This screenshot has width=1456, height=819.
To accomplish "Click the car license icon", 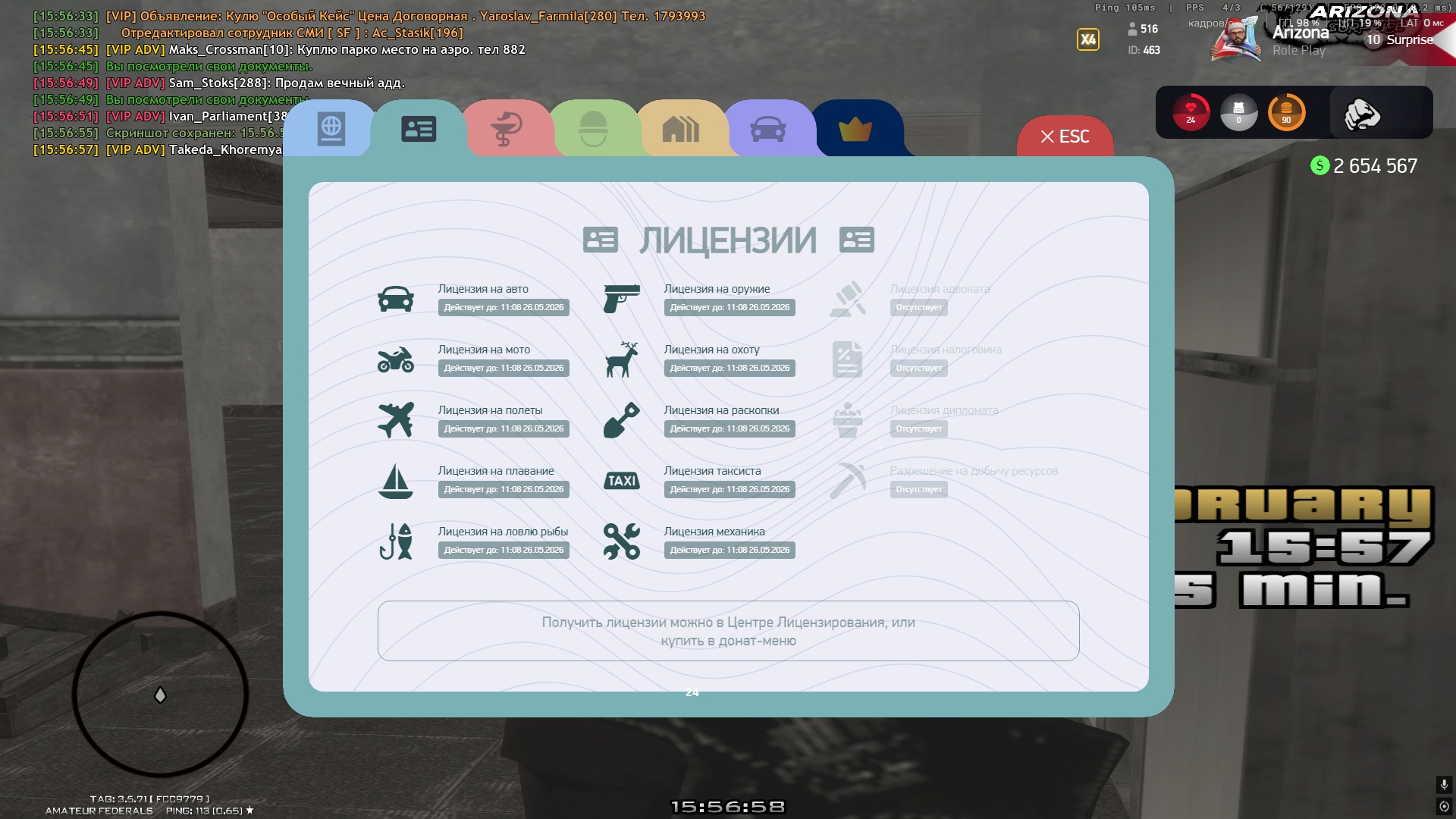I will pos(396,299).
